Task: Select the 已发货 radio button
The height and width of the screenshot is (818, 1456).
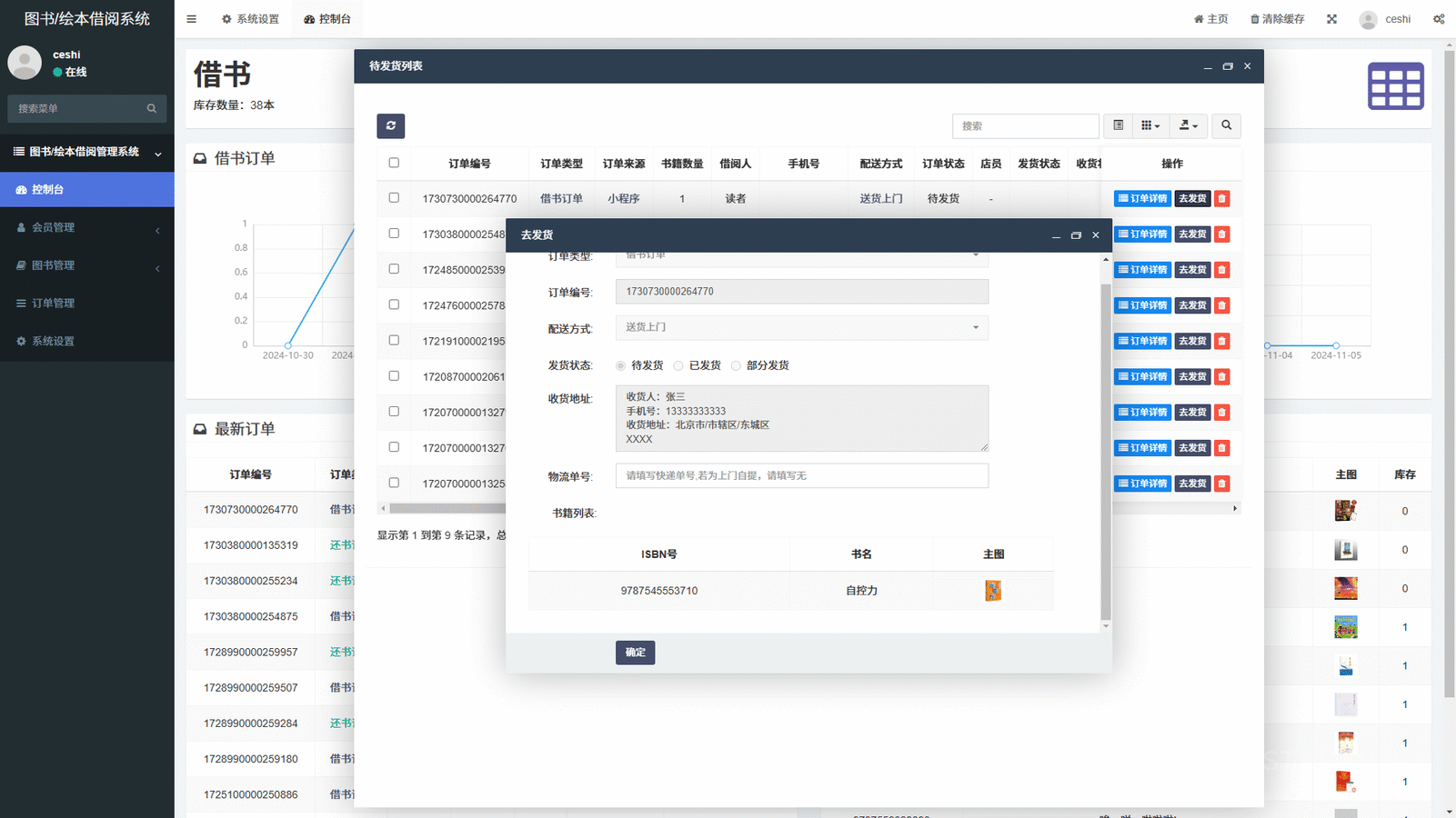Action: pos(678,365)
